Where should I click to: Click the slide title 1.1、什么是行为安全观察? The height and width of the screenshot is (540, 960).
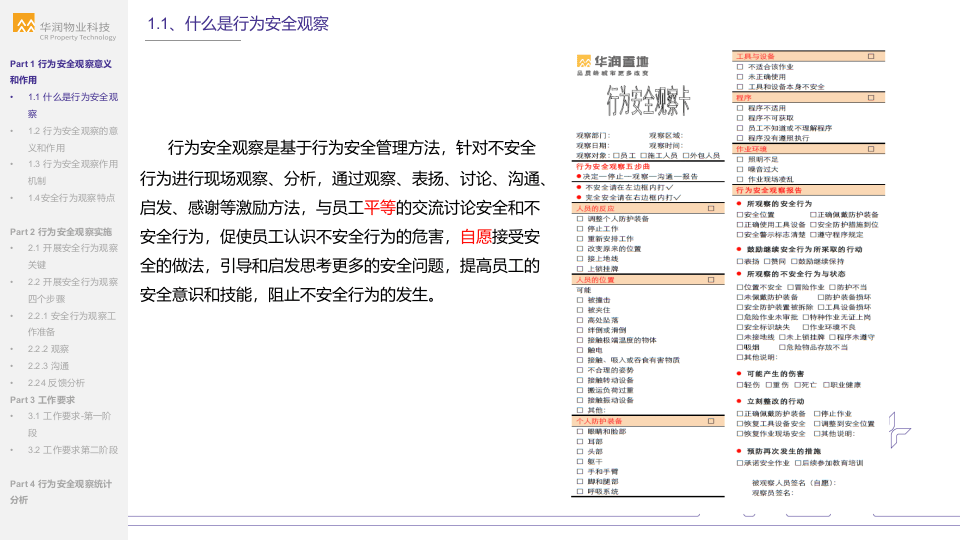click(238, 24)
